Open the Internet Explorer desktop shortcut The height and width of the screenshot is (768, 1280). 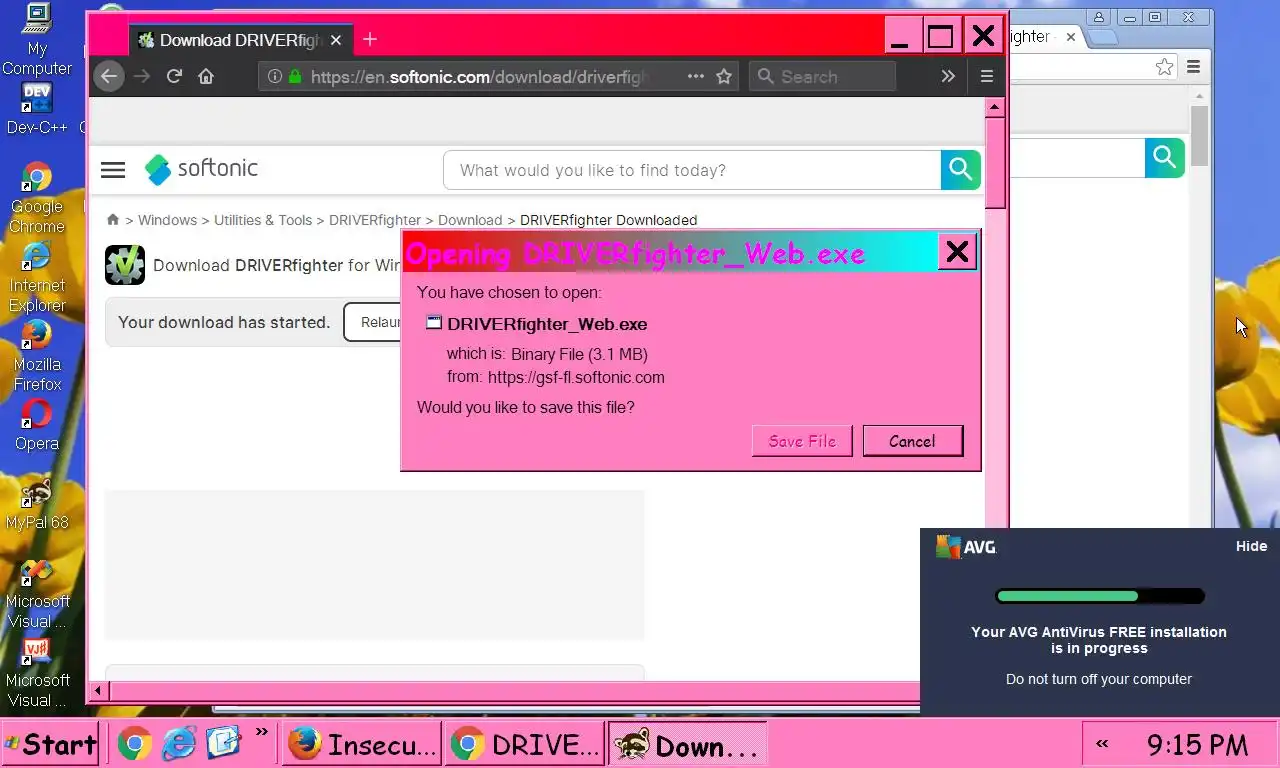(37, 277)
